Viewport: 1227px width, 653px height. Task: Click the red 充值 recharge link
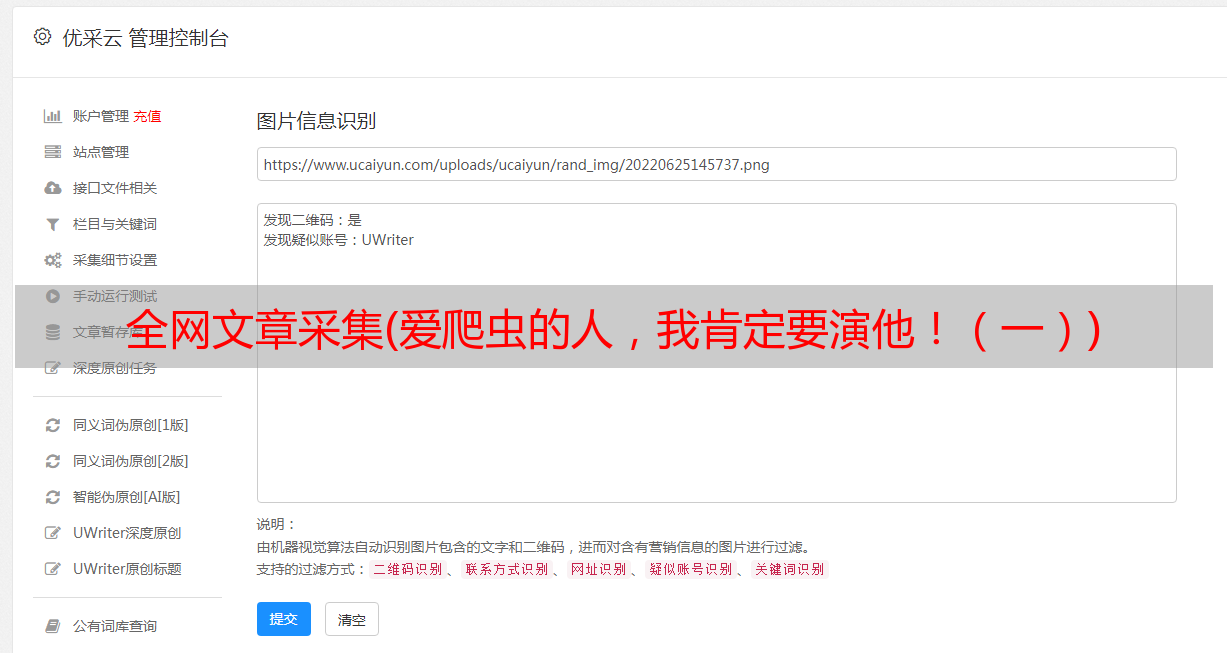click(x=147, y=116)
